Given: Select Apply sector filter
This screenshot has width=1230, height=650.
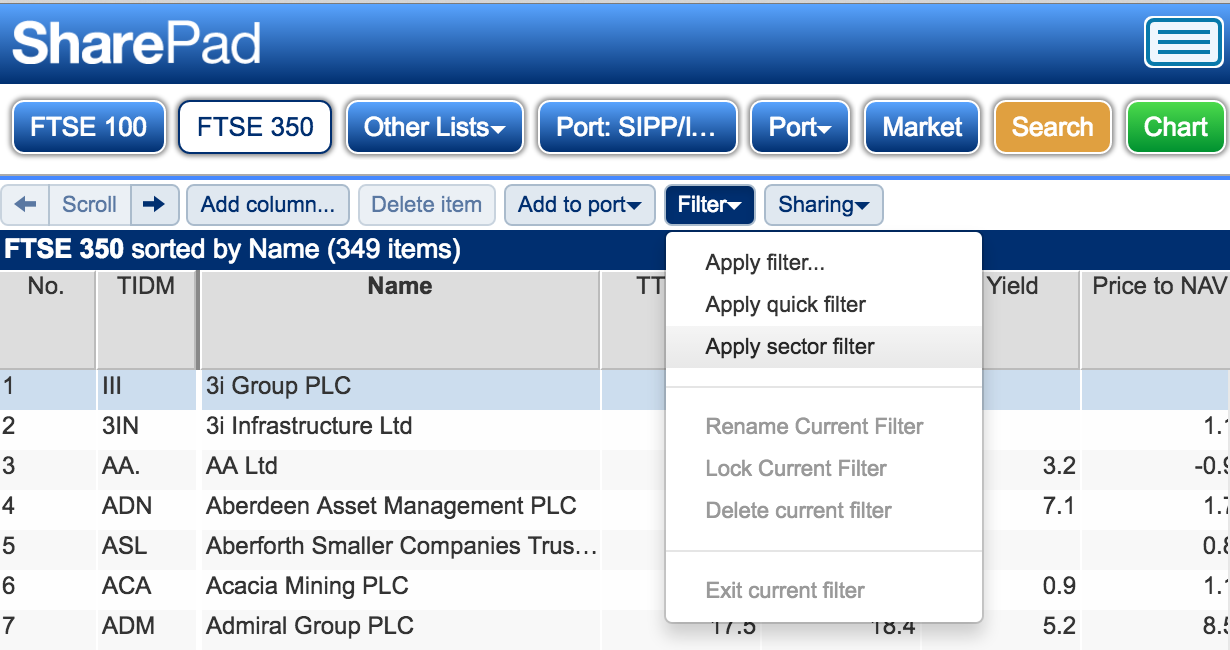Looking at the screenshot, I should [824, 347].
